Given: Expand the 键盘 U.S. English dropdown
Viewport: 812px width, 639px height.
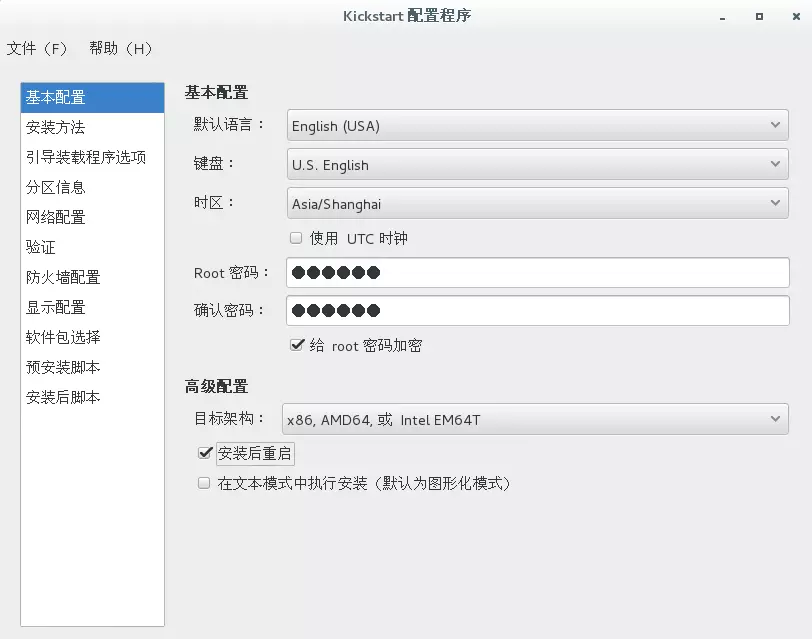Looking at the screenshot, I should coord(538,165).
